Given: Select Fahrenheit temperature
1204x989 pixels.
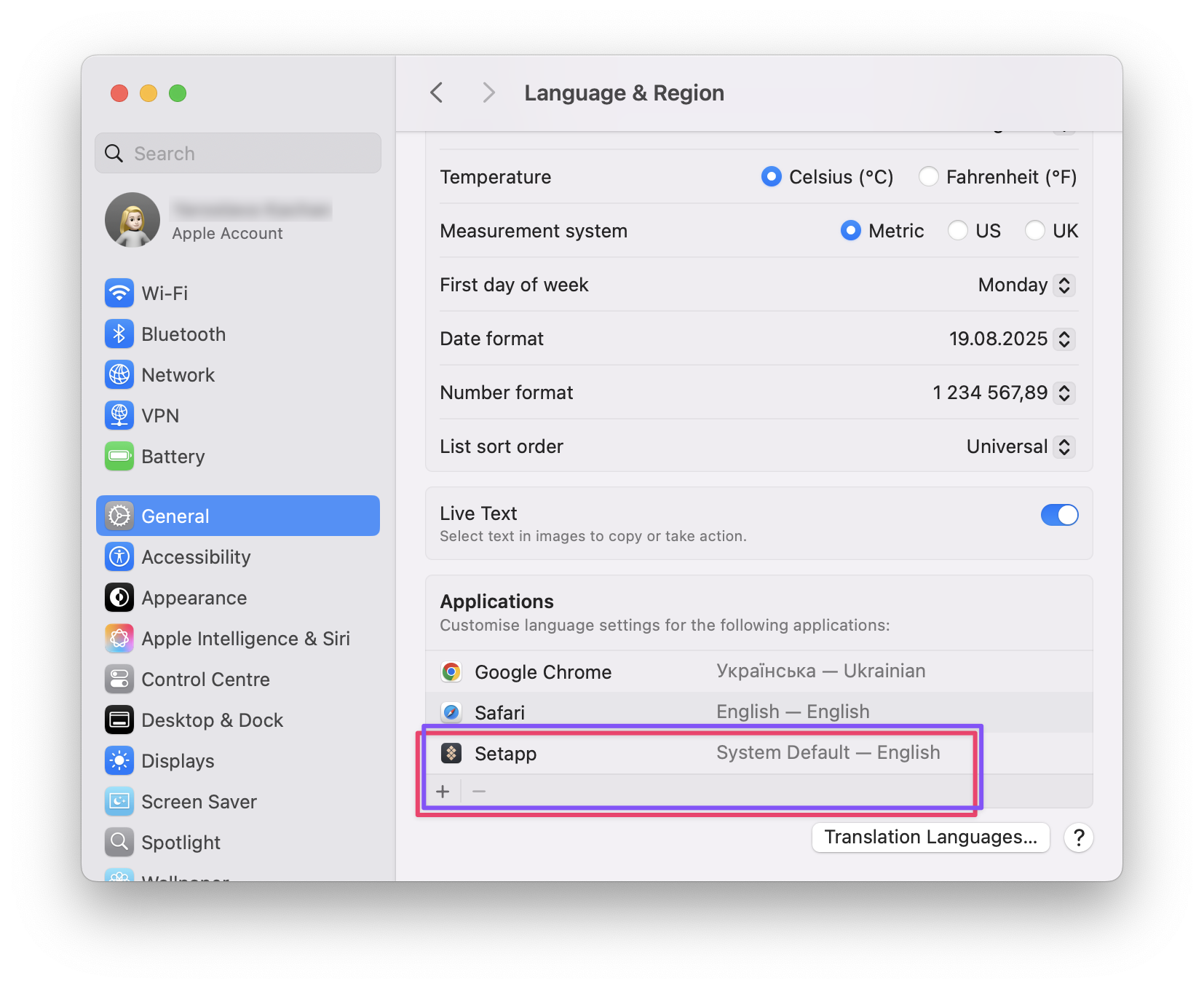Looking at the screenshot, I should pyautogui.click(x=928, y=176).
